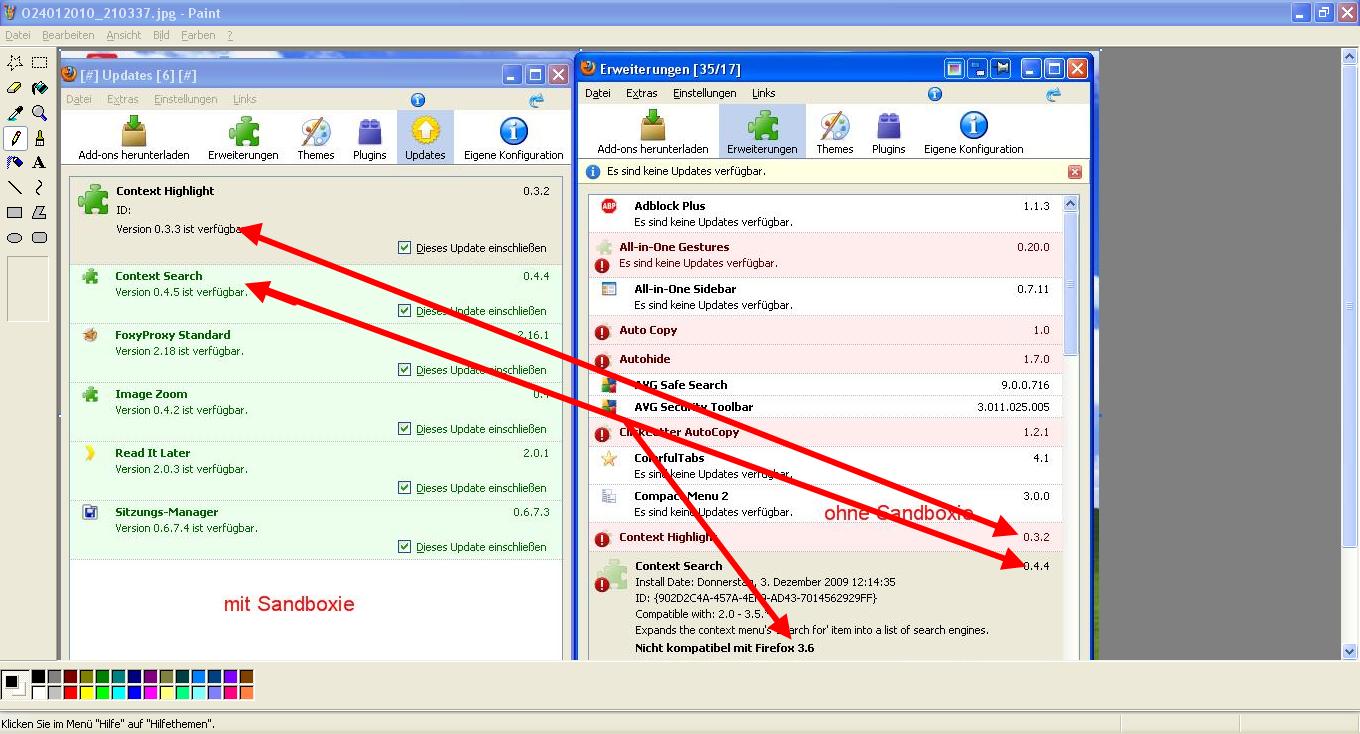Screen dimensions: 1360x734
Task: Select the rectangular Select tool in Paint
Action: pos(40,63)
